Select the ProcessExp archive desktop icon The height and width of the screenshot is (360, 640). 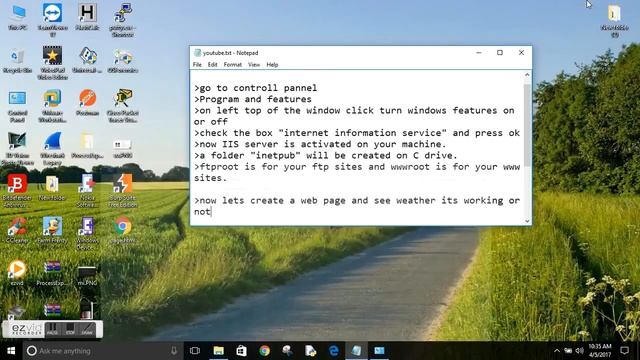click(52, 273)
